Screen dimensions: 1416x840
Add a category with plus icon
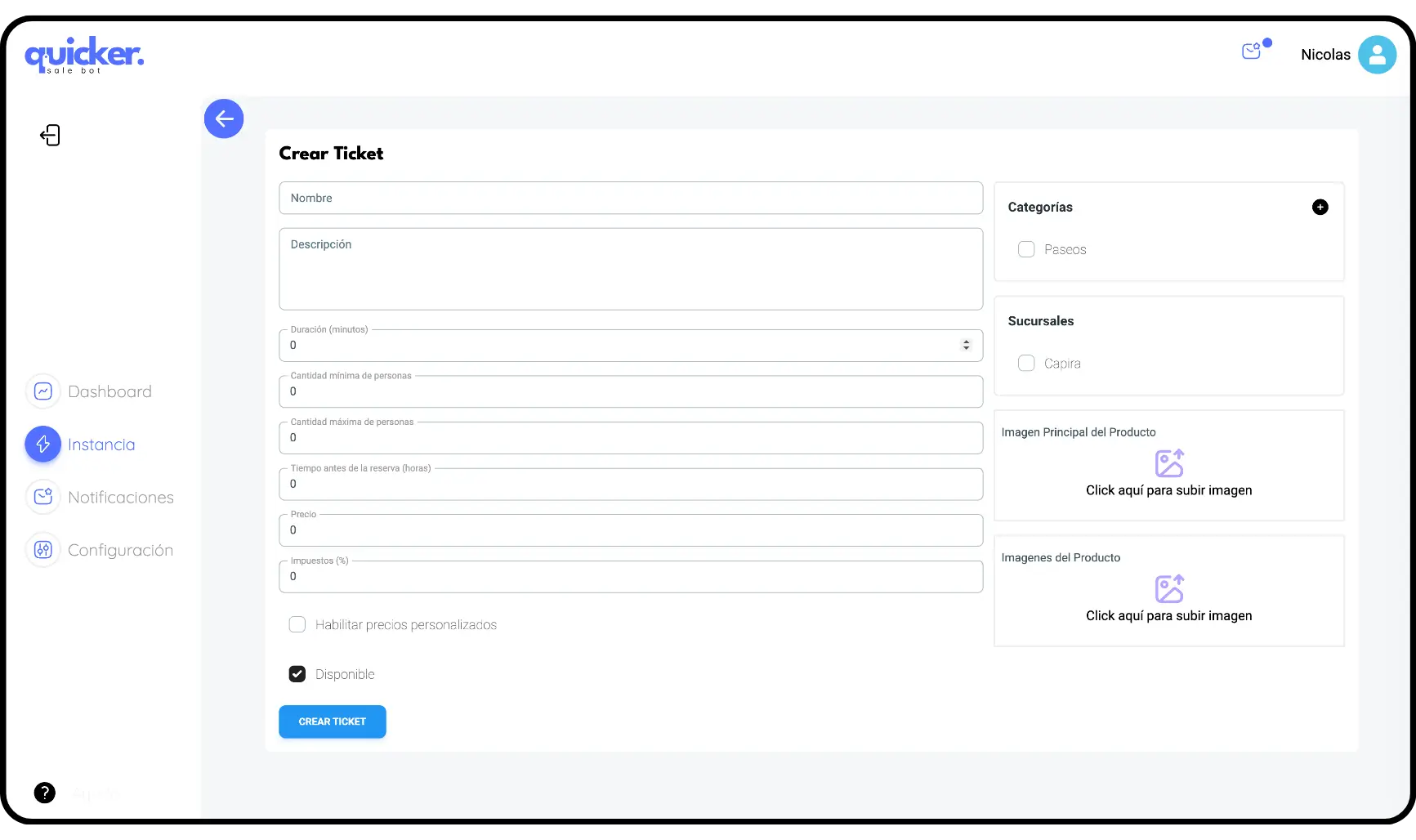(1320, 208)
